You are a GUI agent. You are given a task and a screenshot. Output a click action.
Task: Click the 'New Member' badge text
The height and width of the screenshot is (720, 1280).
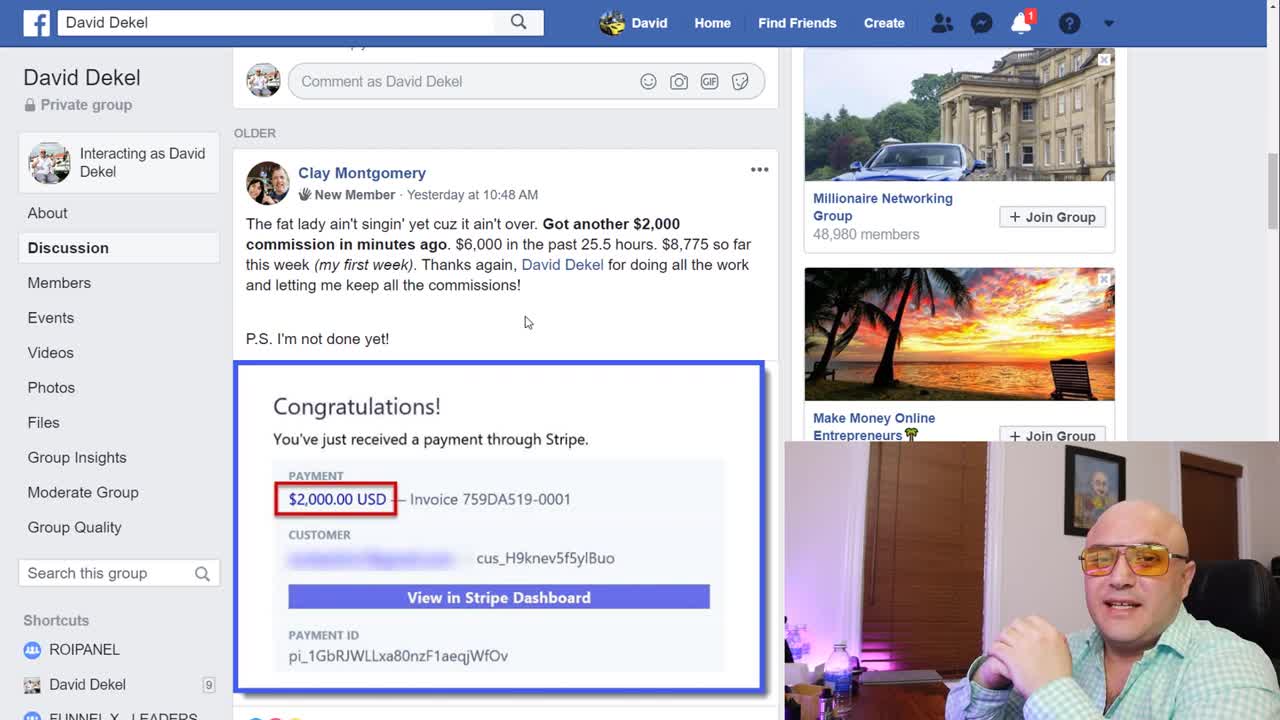(x=355, y=195)
